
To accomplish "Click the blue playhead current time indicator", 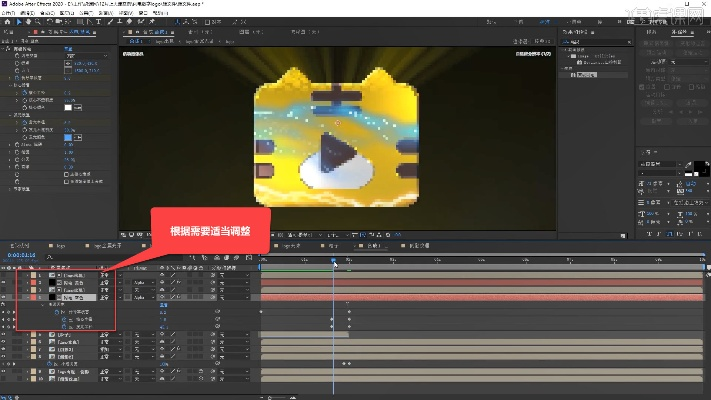I will 333,260.
